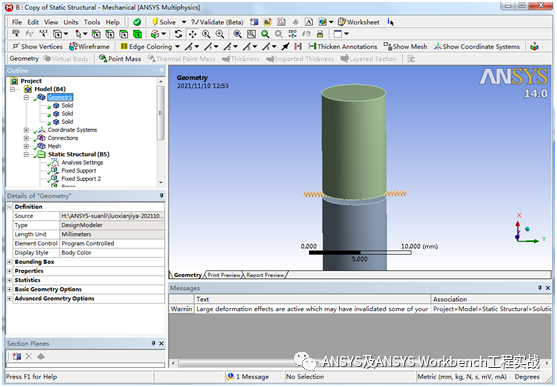
Task: Open the File menu
Action: [17, 22]
